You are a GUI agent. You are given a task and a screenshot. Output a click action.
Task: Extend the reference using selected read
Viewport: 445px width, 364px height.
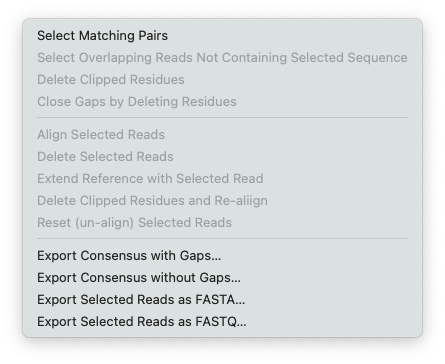point(222,179)
